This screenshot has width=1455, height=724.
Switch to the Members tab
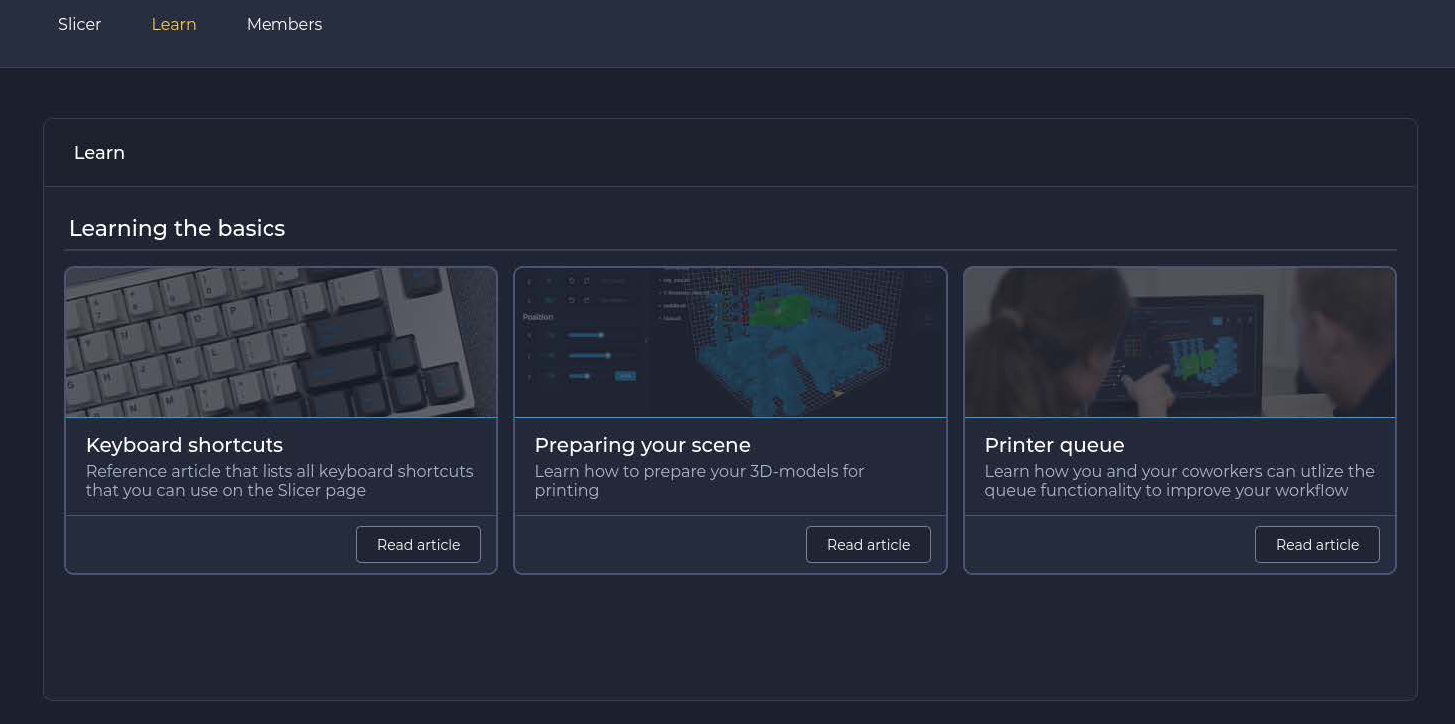click(x=284, y=24)
